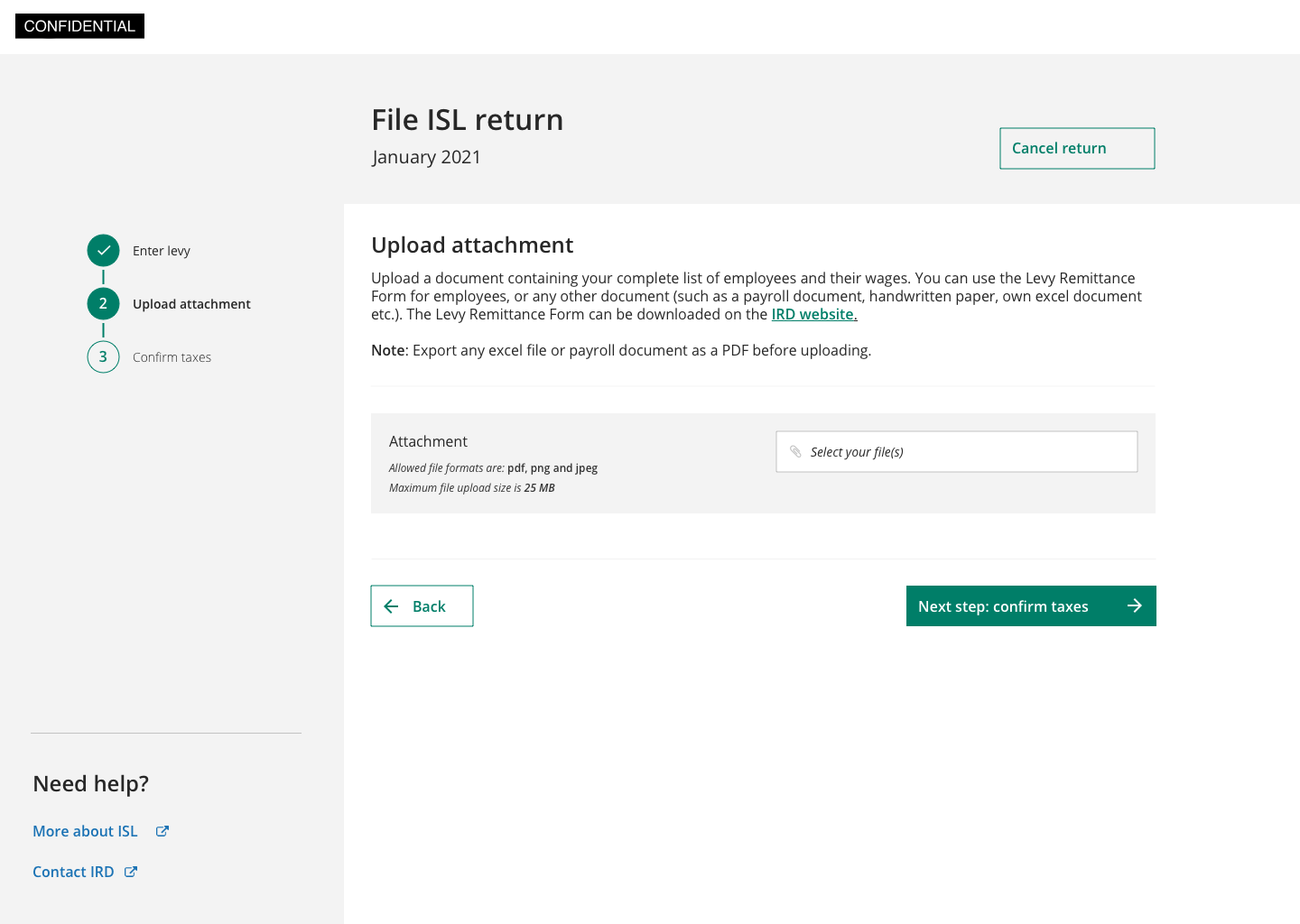Open the IRD website link
The height and width of the screenshot is (924, 1300).
pos(813,314)
